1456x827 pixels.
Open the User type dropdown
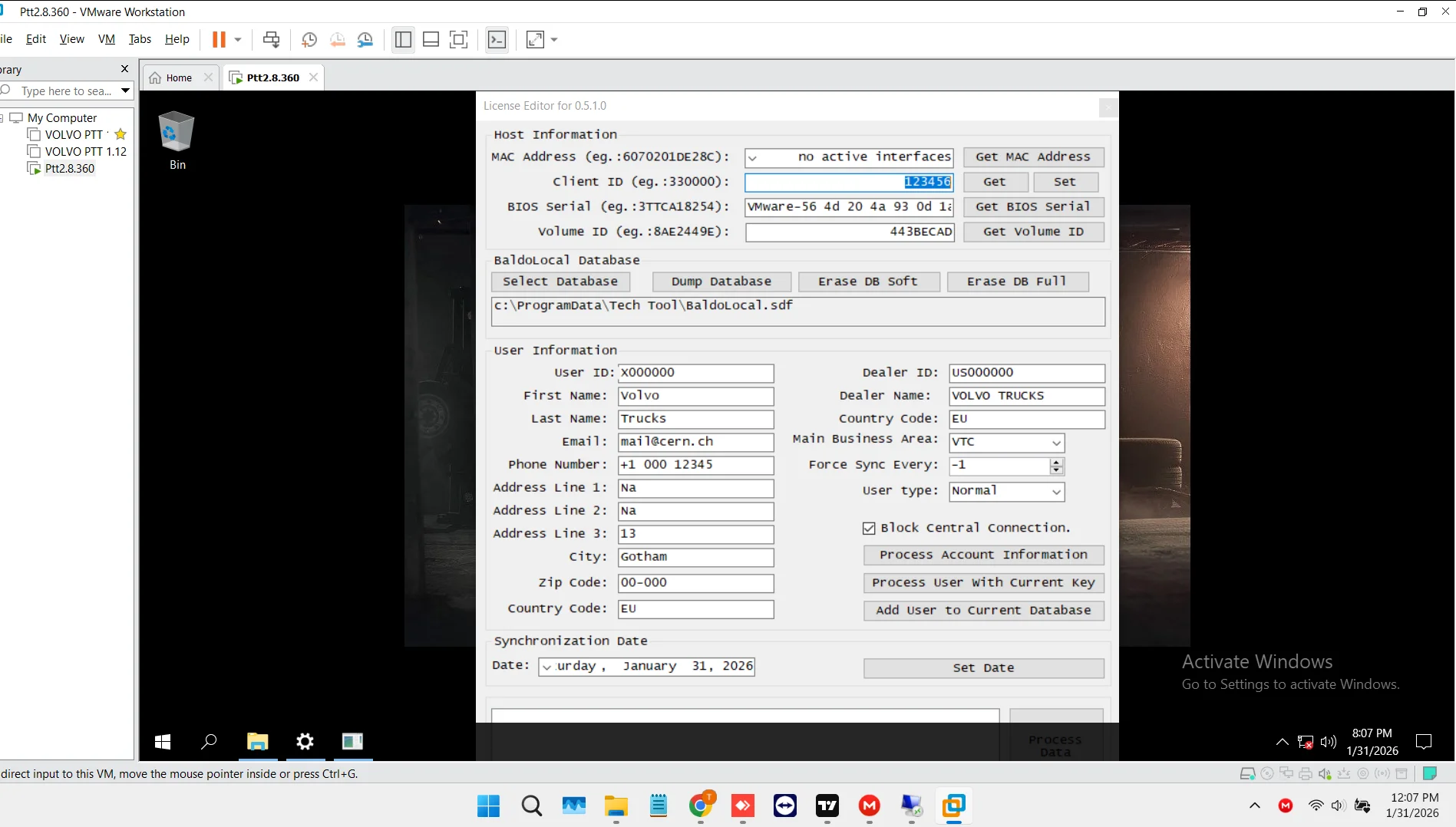pyautogui.click(x=1058, y=492)
